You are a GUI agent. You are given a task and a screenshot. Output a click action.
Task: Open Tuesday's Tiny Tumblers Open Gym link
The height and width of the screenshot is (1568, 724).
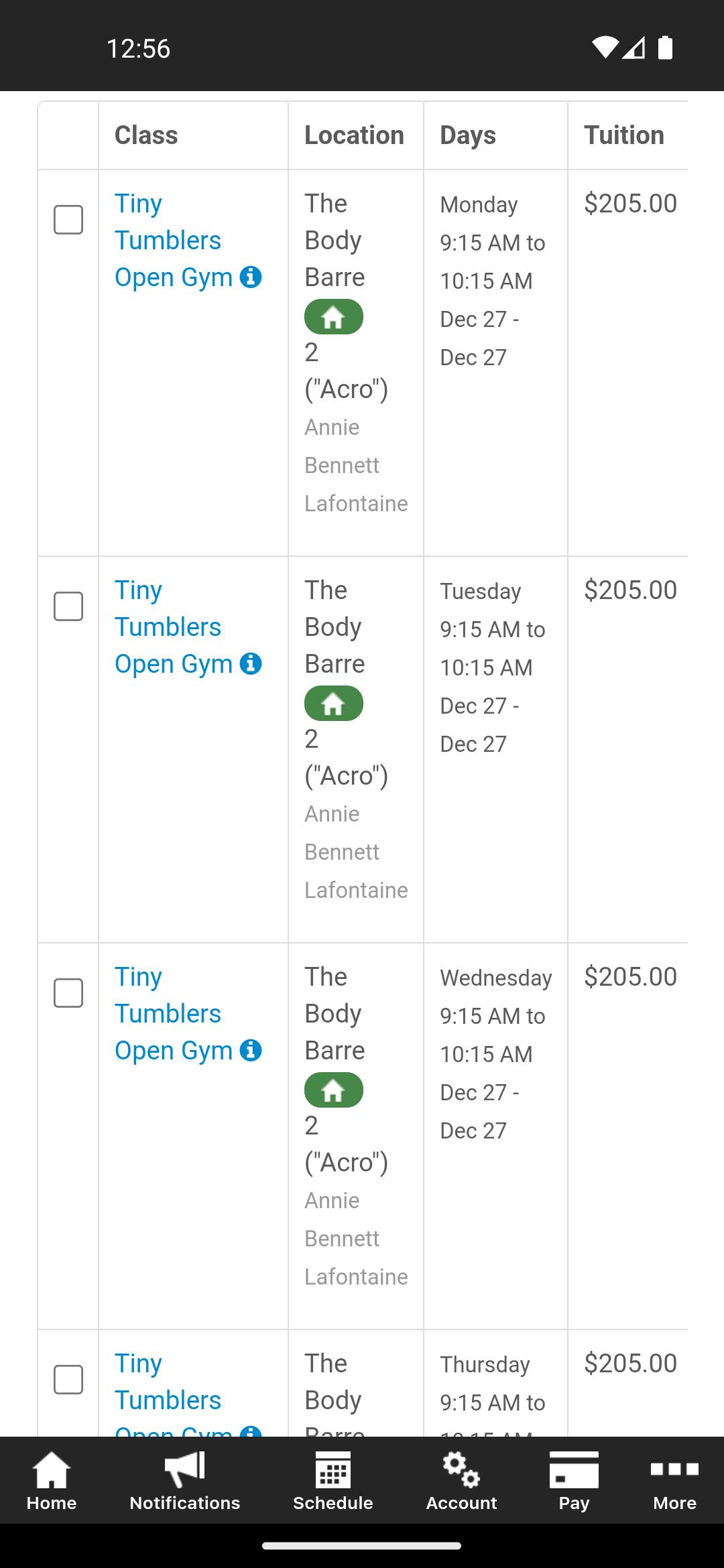[168, 627]
